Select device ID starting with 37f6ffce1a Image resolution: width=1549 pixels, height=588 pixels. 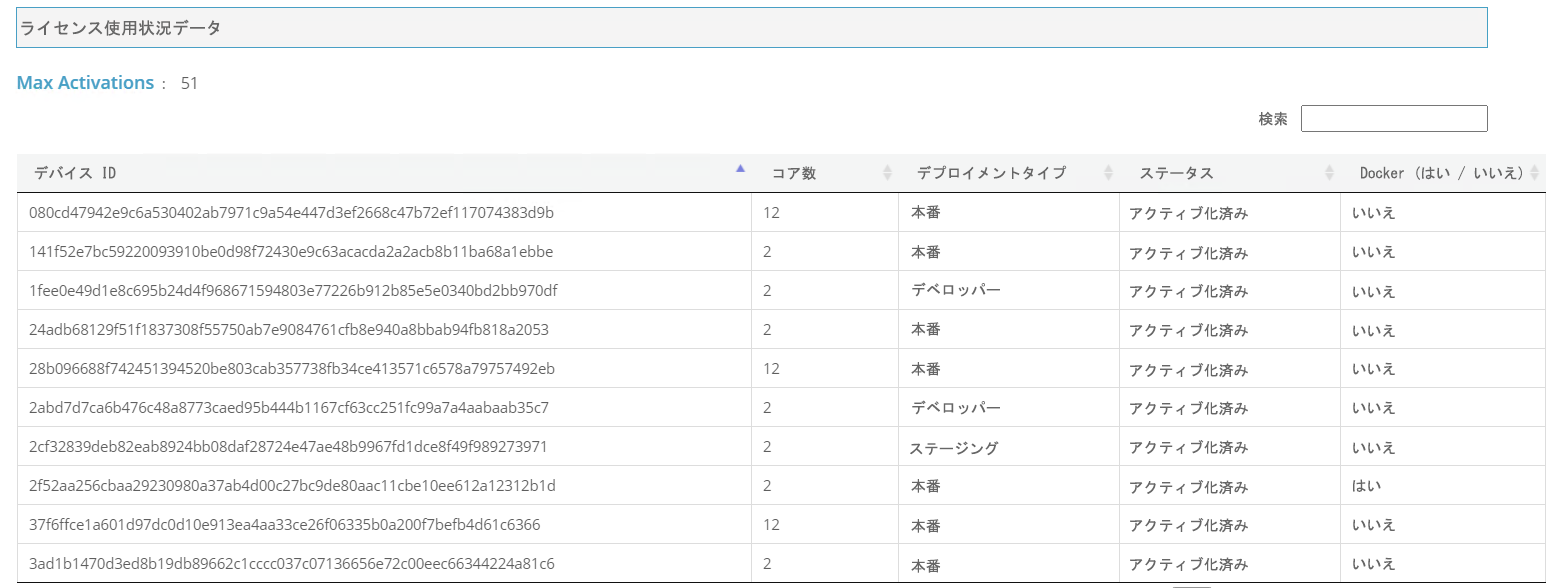point(285,524)
